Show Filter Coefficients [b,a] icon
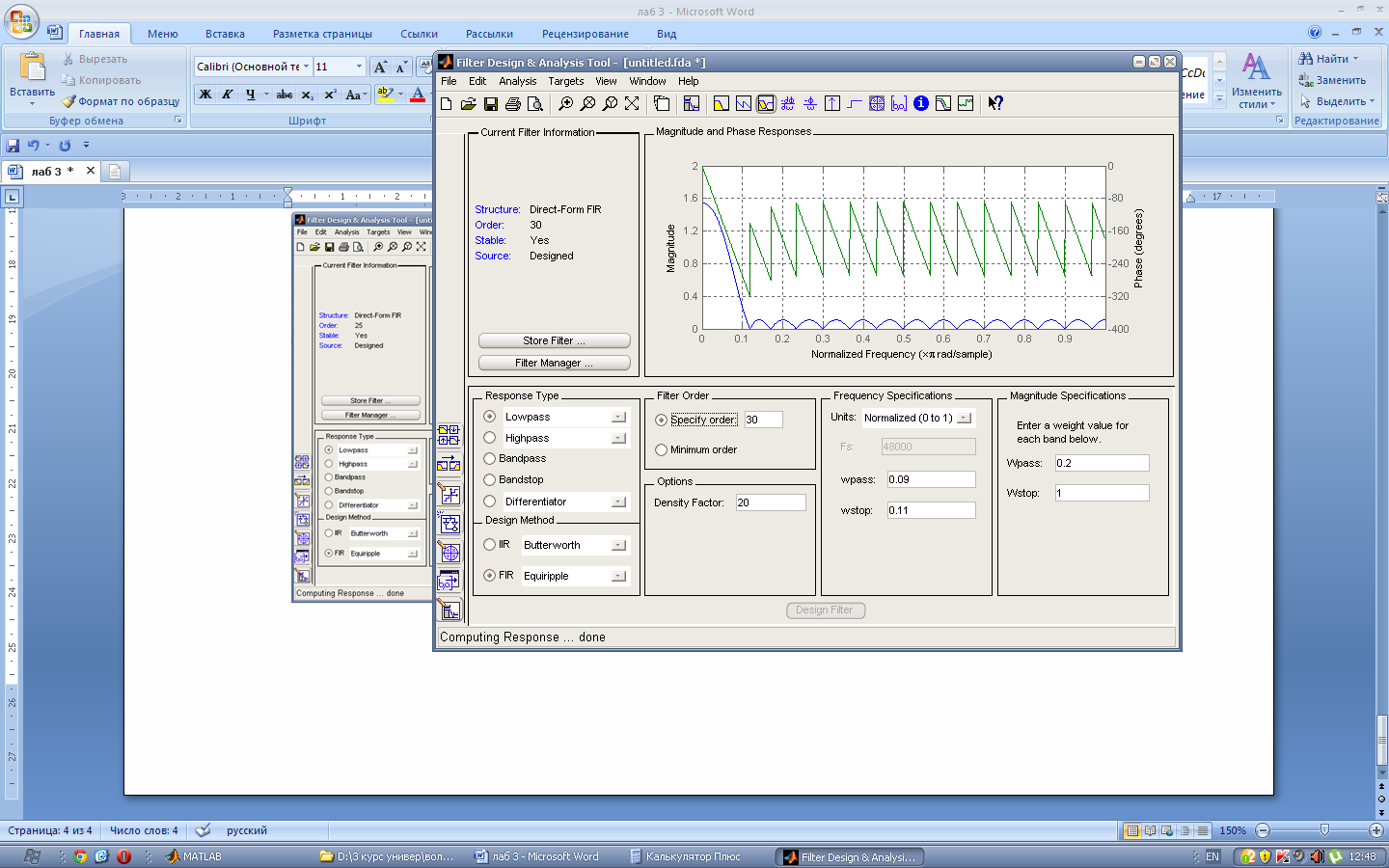 899,103
